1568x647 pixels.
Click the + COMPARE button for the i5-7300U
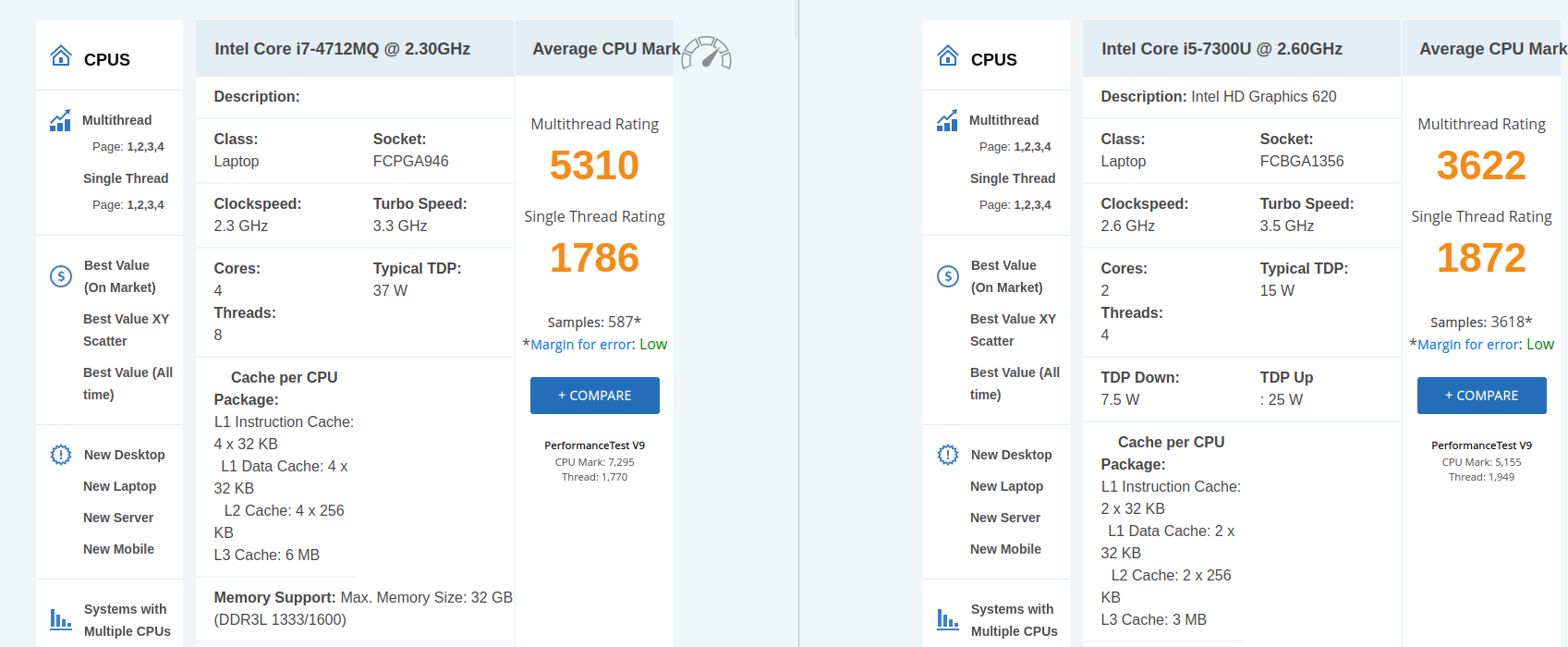click(1482, 396)
